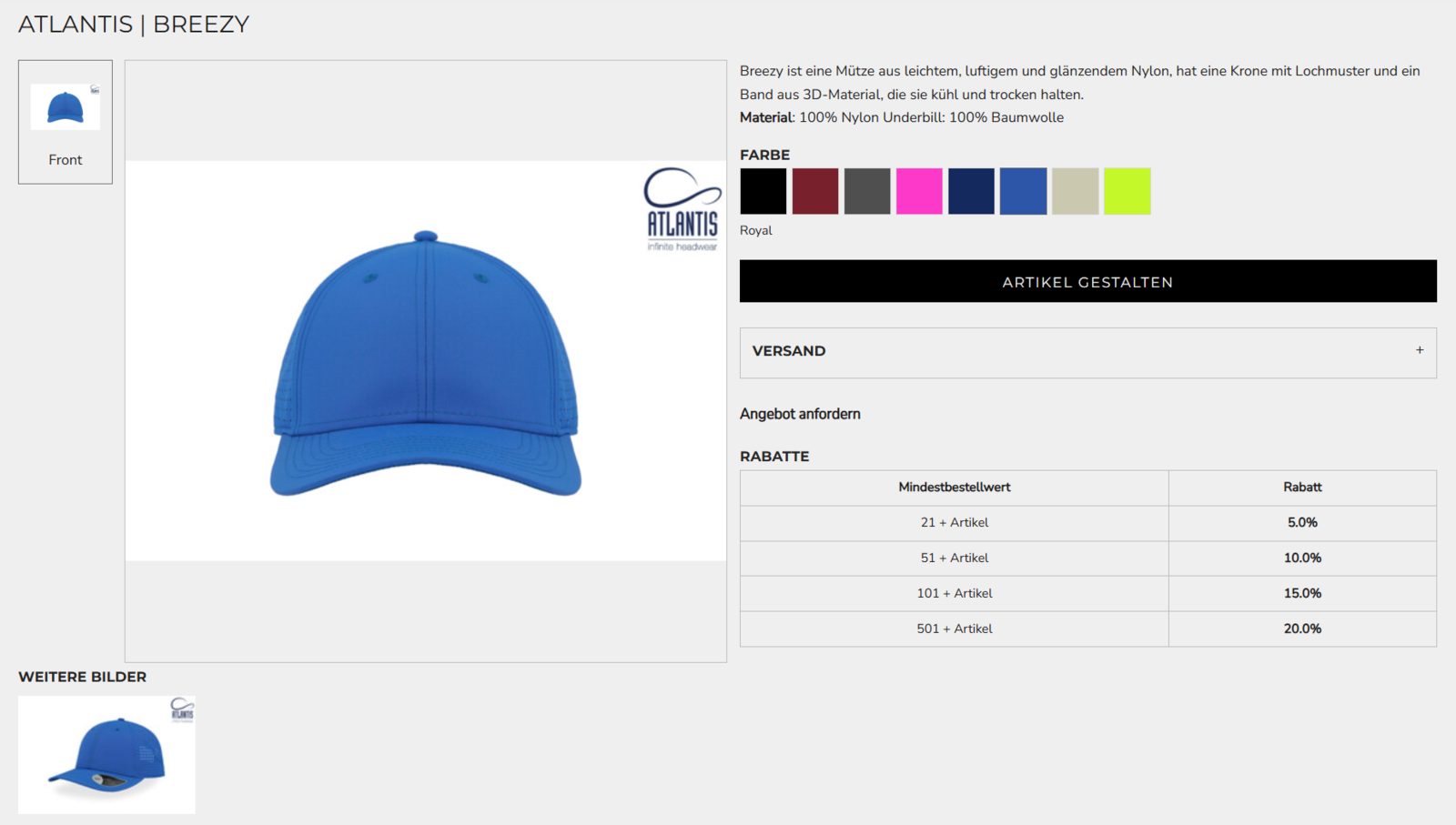1456x825 pixels.
Task: Open the Angebot anfordern link
Action: [800, 414]
